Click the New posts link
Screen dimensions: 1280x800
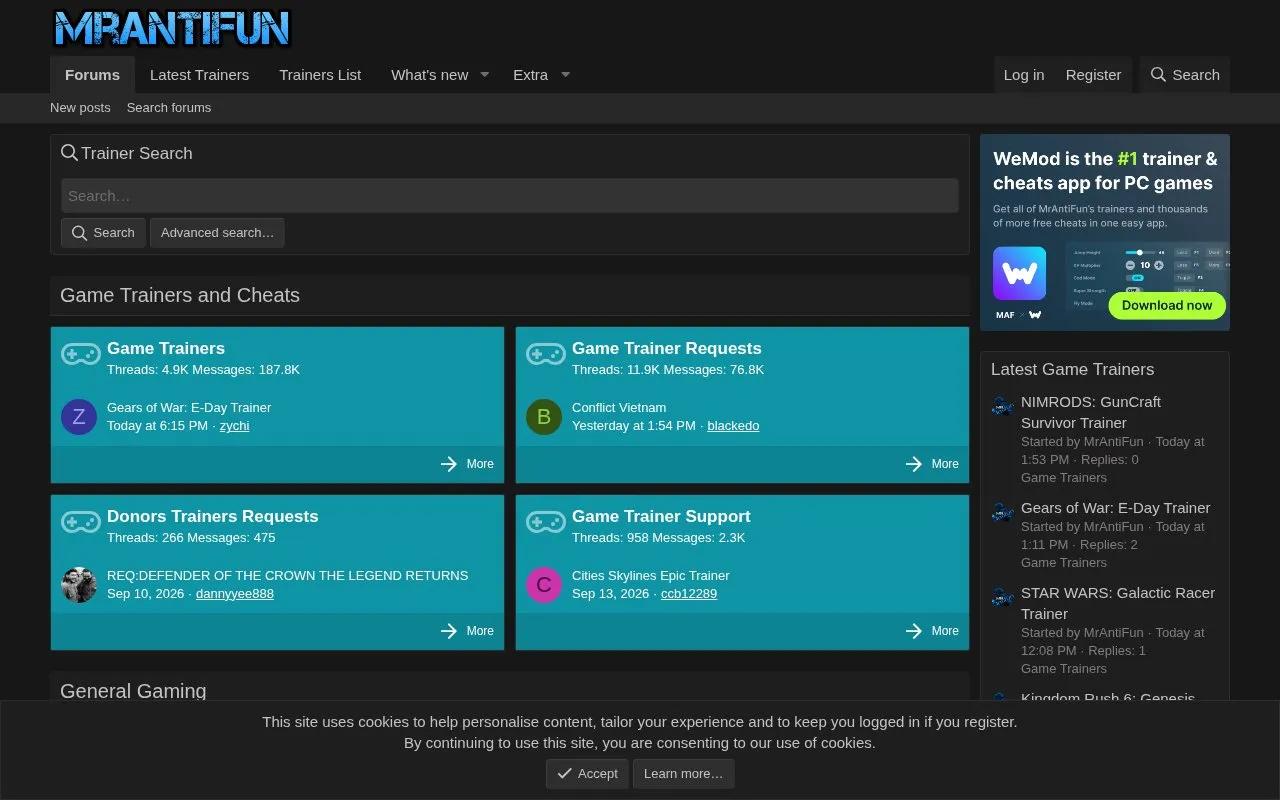click(x=80, y=108)
